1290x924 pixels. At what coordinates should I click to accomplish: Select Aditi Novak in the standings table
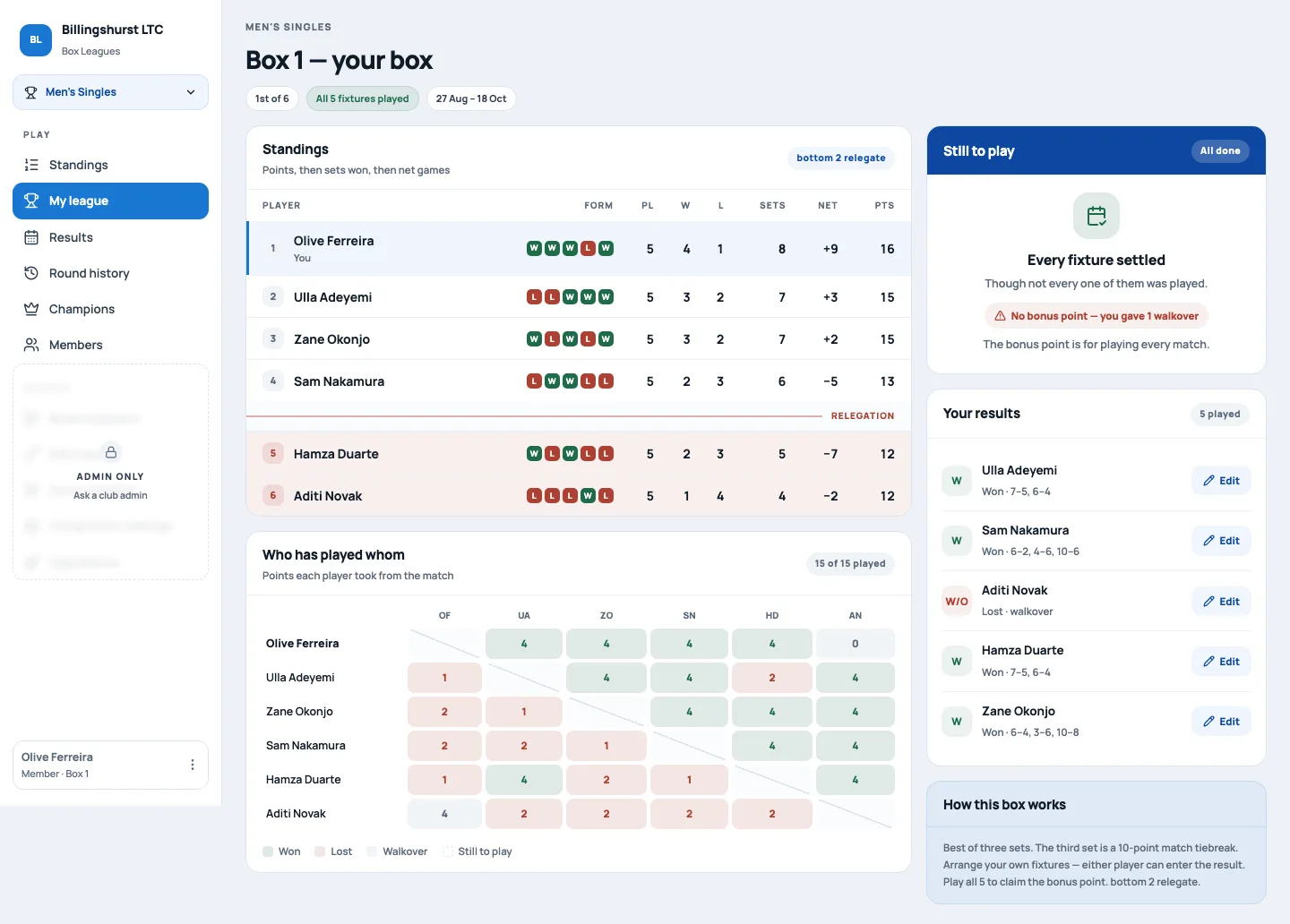point(579,496)
